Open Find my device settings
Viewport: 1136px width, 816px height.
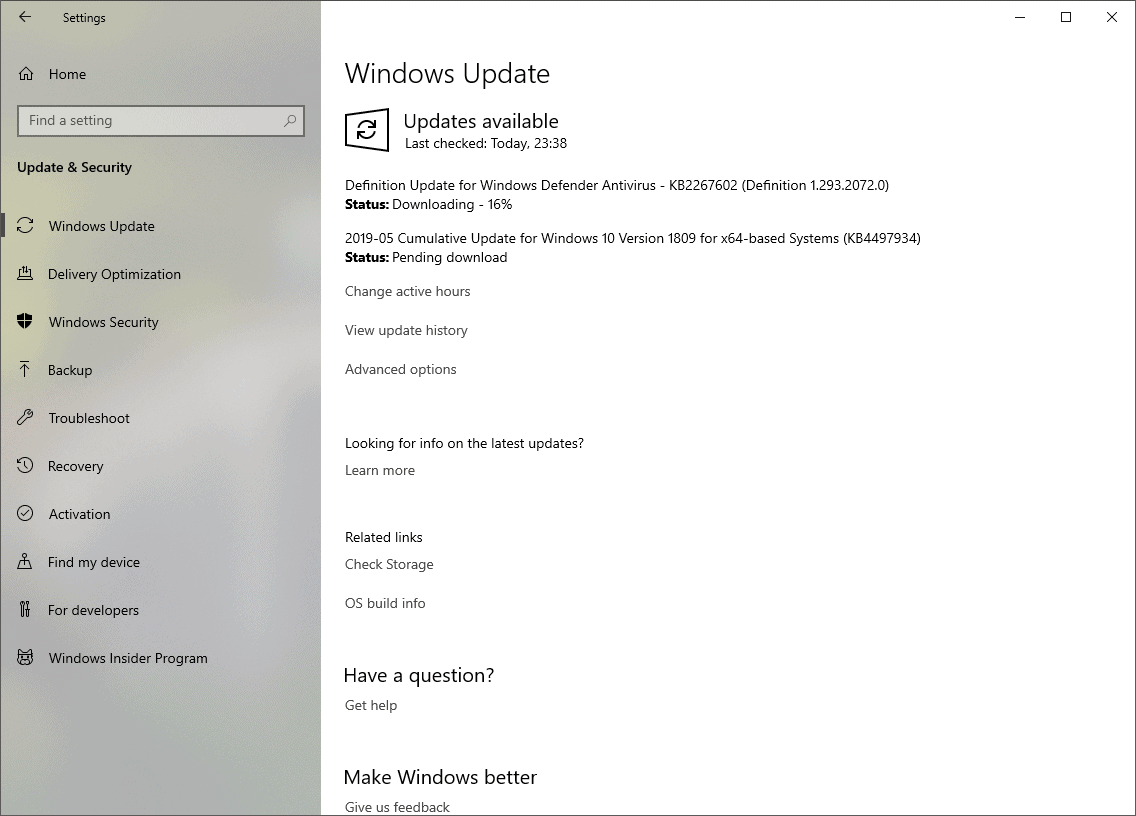tap(160, 562)
